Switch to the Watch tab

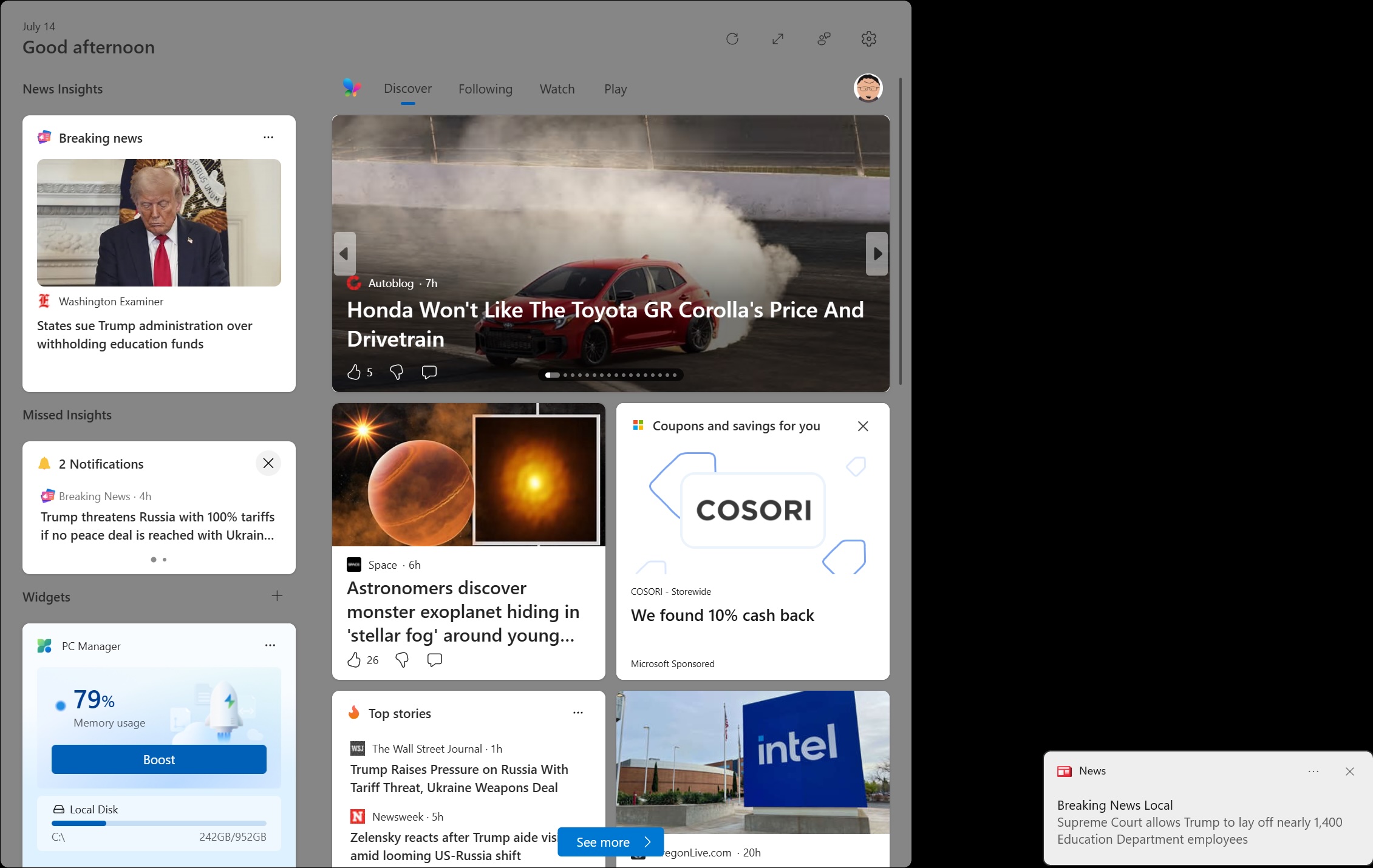557,89
